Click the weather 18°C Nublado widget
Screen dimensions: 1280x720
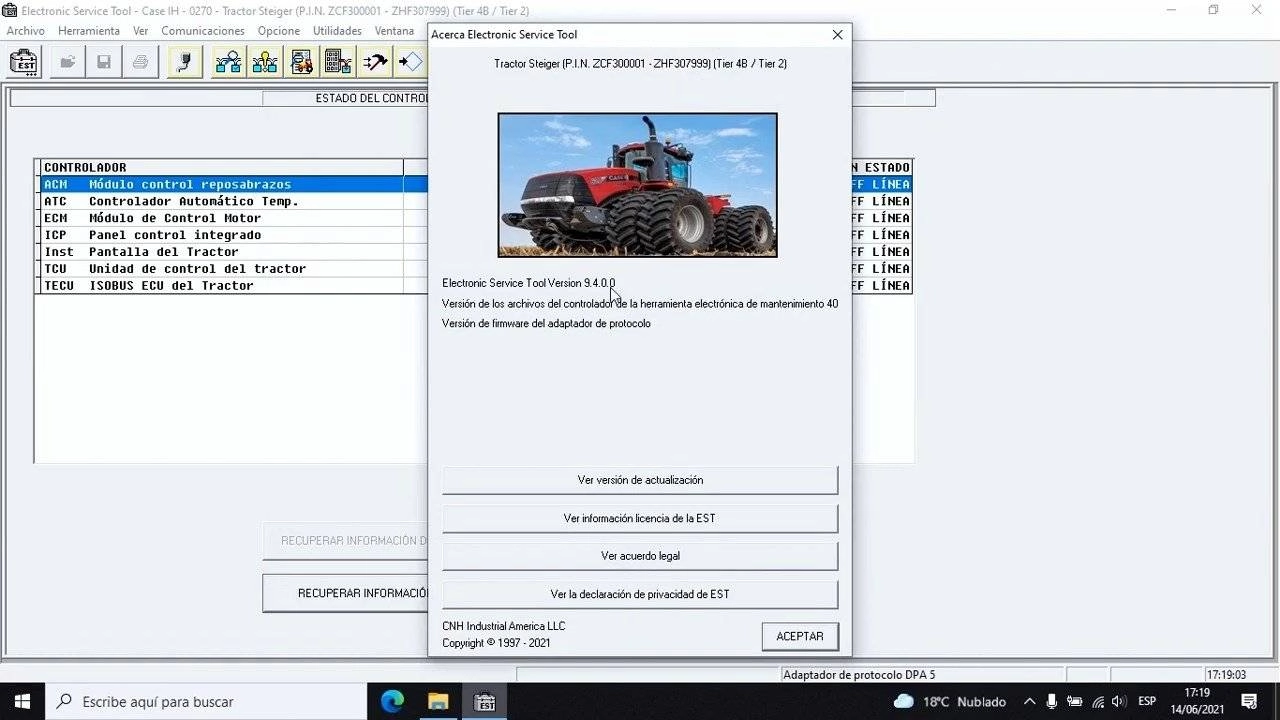click(949, 701)
